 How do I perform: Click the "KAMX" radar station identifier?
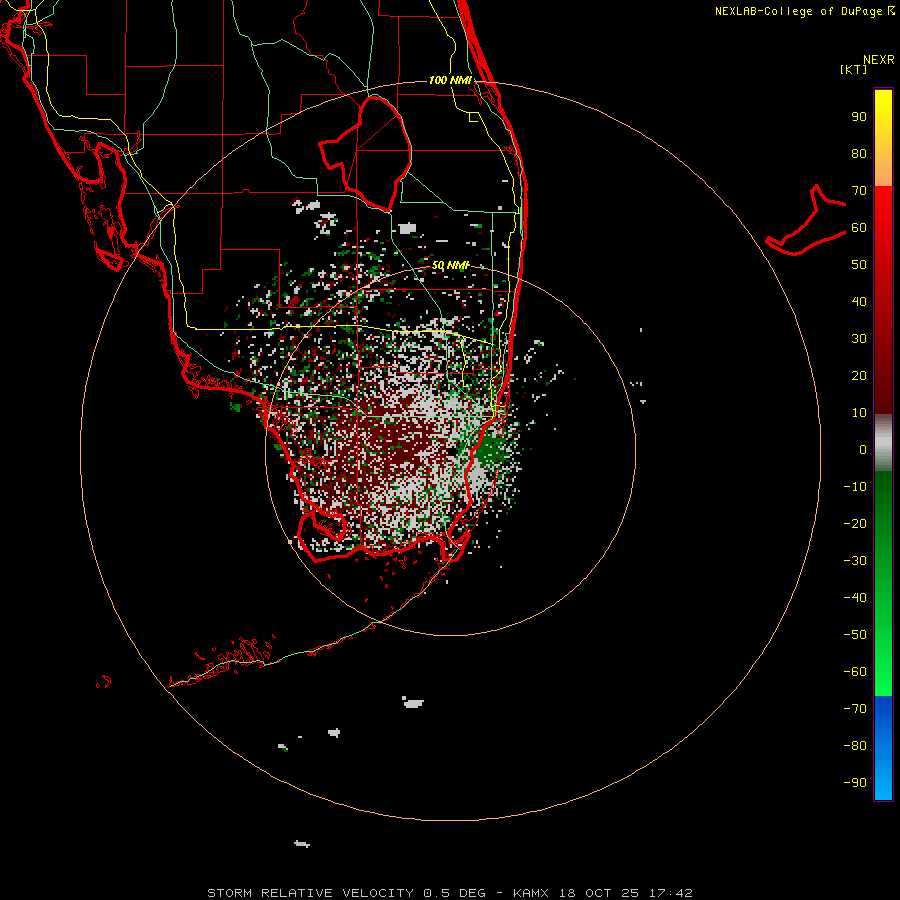tap(531, 893)
